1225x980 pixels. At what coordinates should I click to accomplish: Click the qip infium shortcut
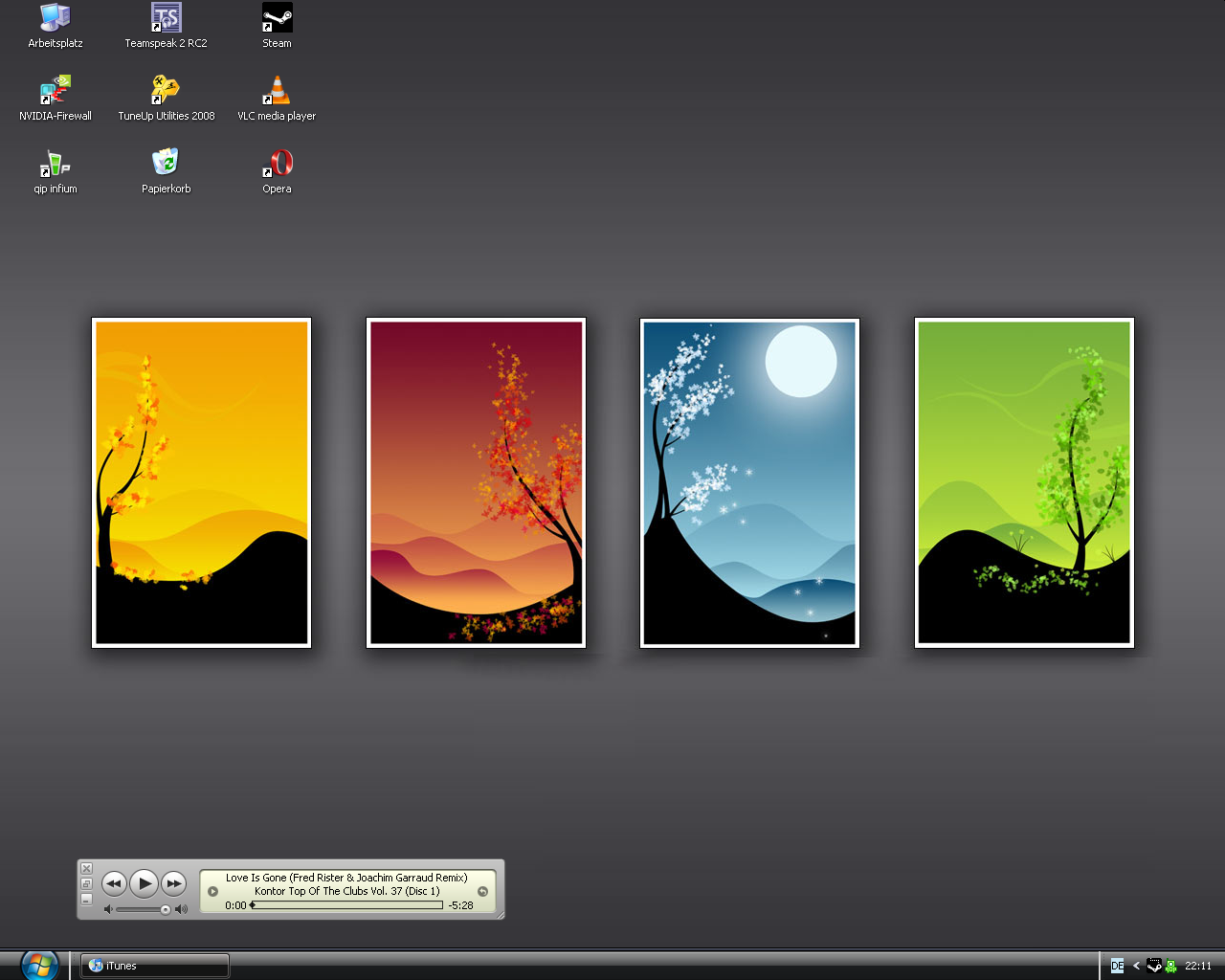56,171
